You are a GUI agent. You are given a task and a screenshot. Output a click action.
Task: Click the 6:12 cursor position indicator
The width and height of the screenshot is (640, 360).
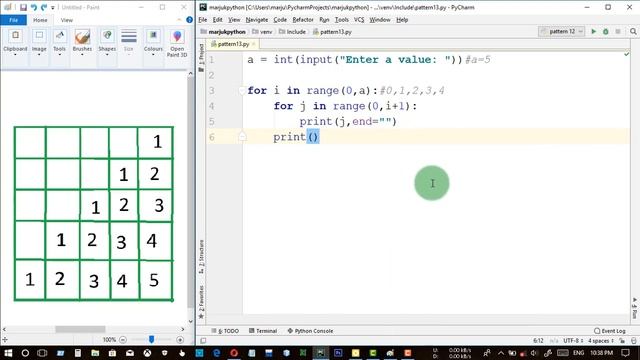click(x=538, y=340)
